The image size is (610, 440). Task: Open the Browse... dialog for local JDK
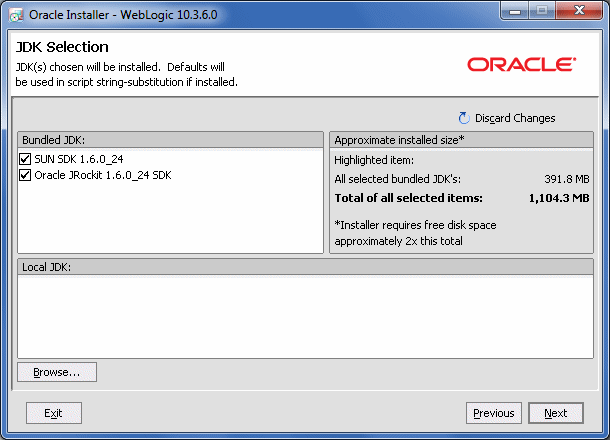(57, 372)
